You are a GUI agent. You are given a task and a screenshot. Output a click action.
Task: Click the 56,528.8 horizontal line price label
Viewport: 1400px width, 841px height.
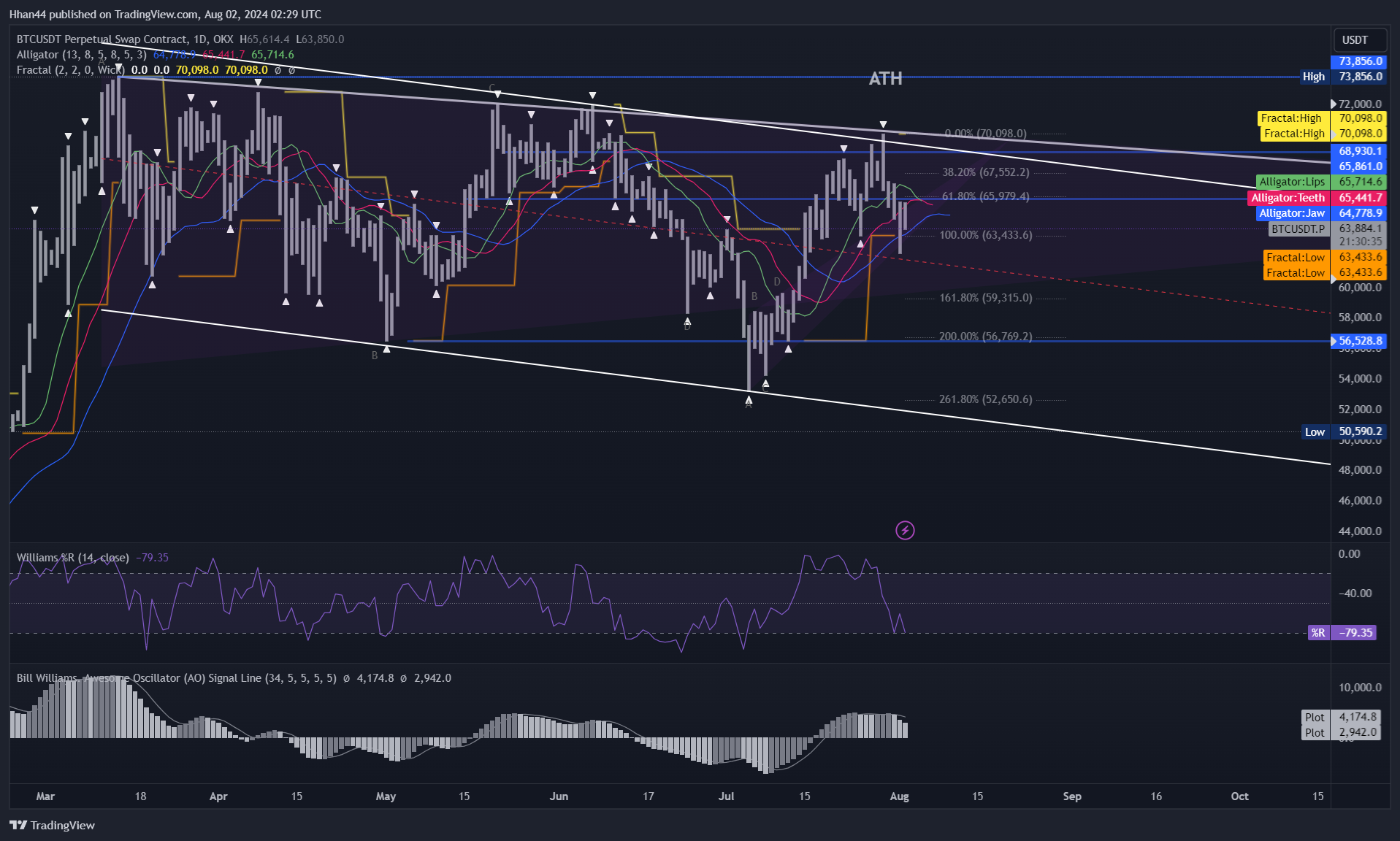pos(1359,341)
